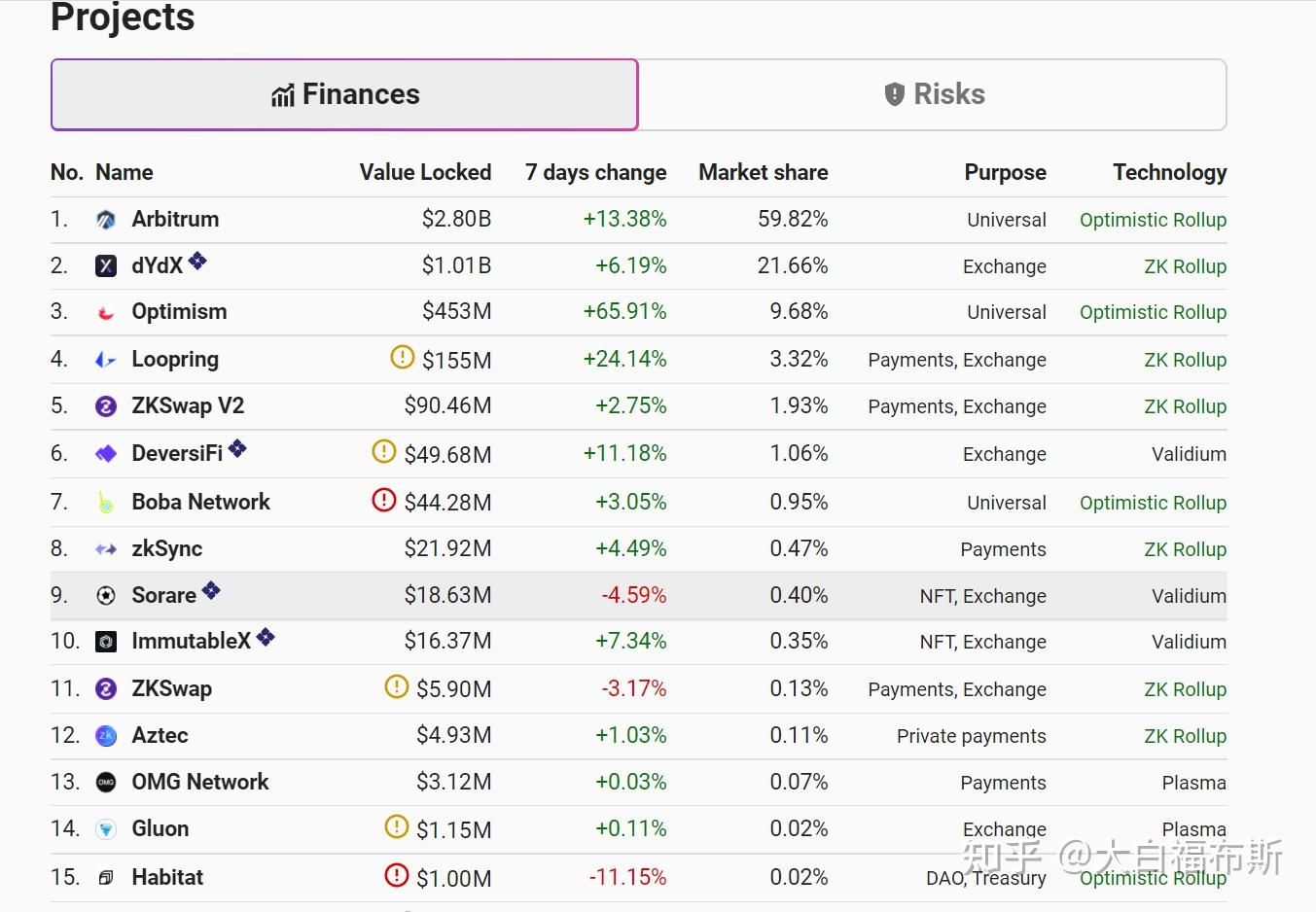The width and height of the screenshot is (1316, 912).
Task: Click the Sorare soccer ball logo
Action: tap(106, 596)
